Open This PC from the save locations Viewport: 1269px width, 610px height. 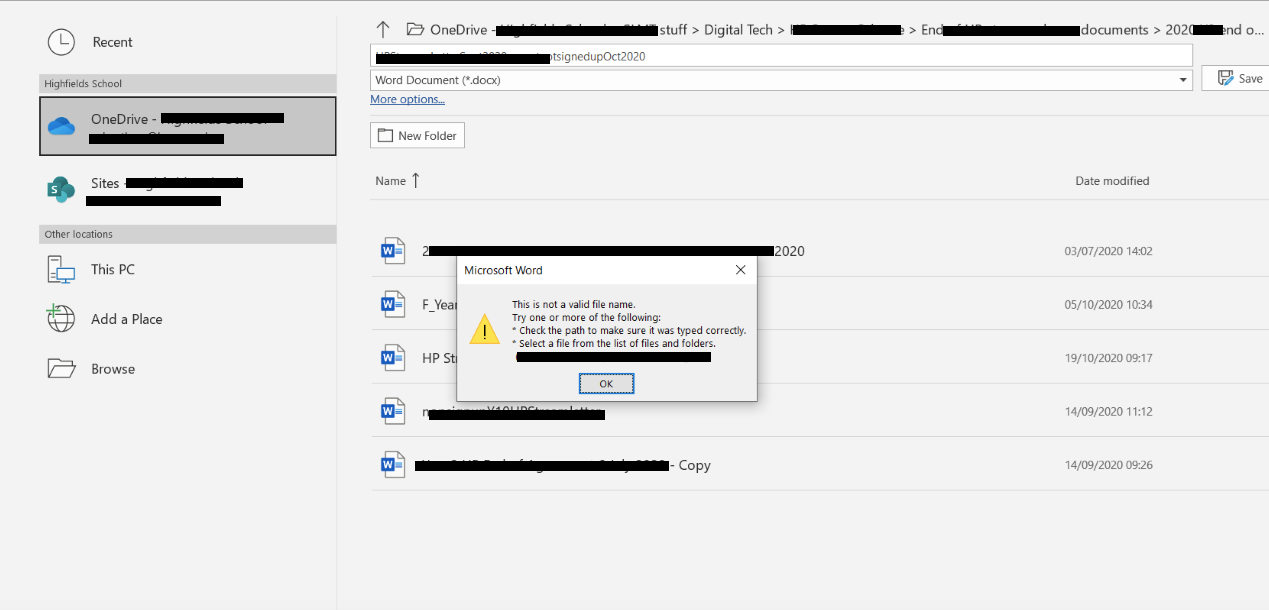tap(61, 269)
